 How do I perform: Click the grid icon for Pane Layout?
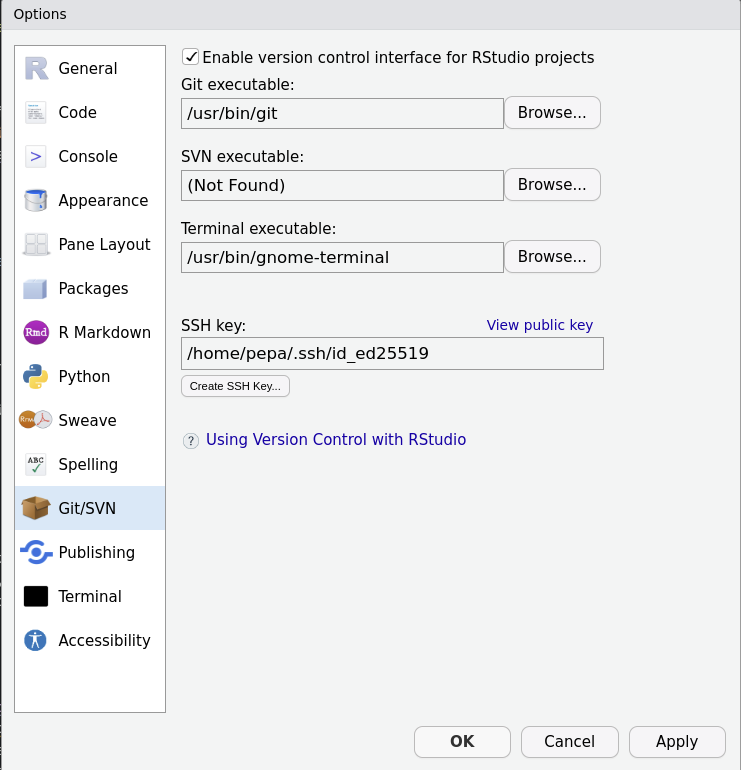(x=36, y=245)
